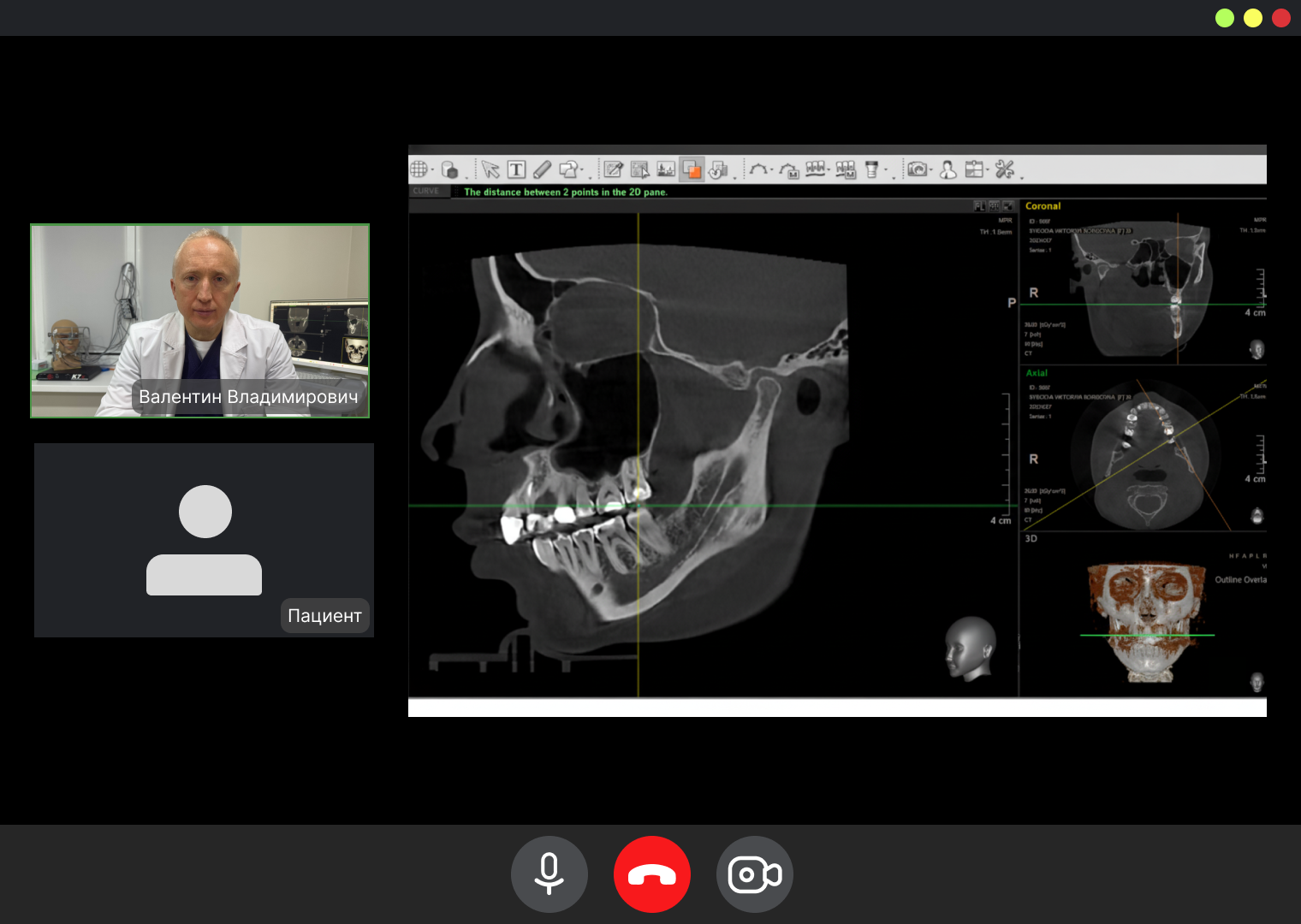
Task: Open the patient info person icon
Action: click(x=948, y=169)
